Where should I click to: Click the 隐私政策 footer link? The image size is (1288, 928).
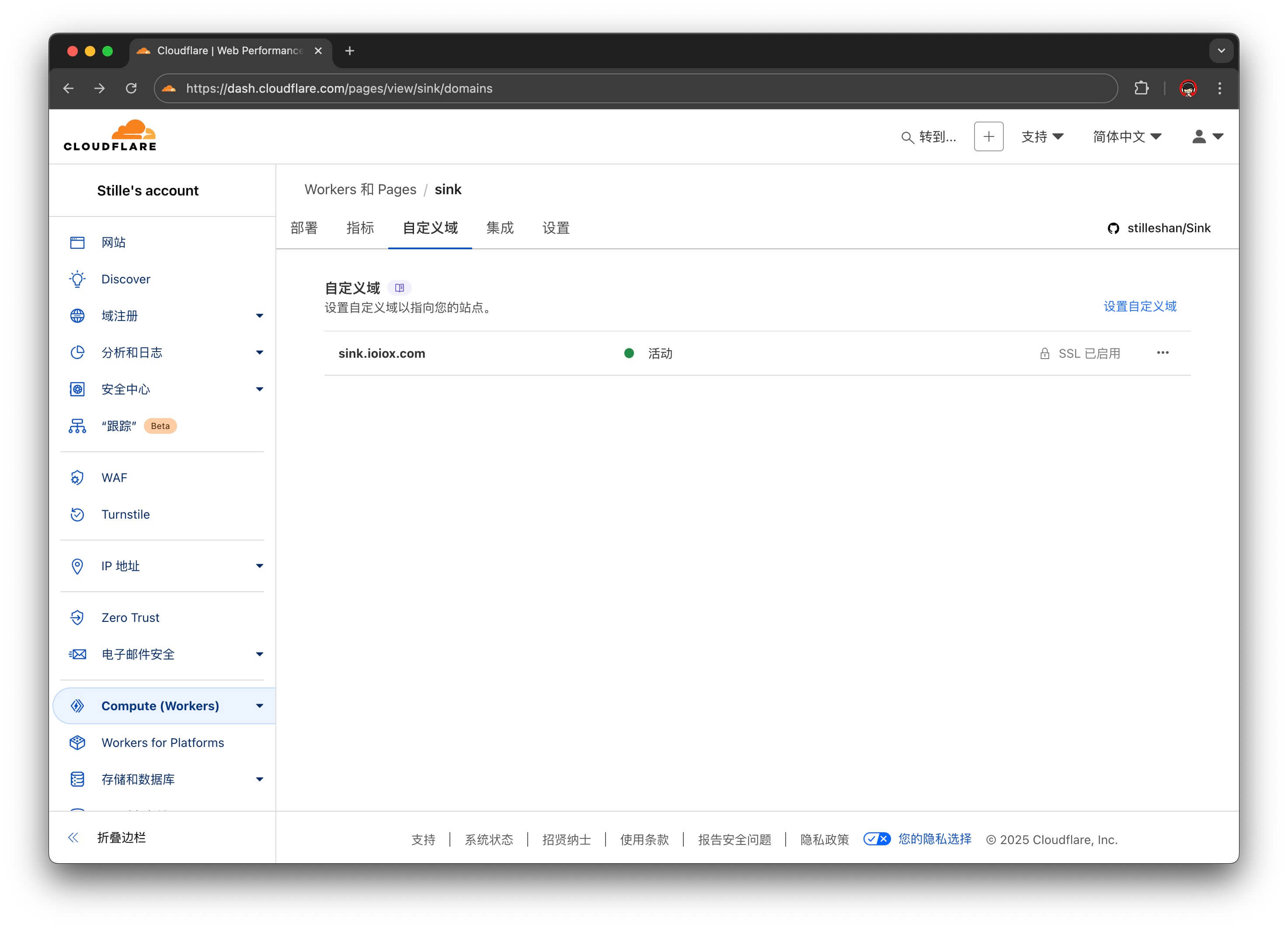click(x=825, y=839)
